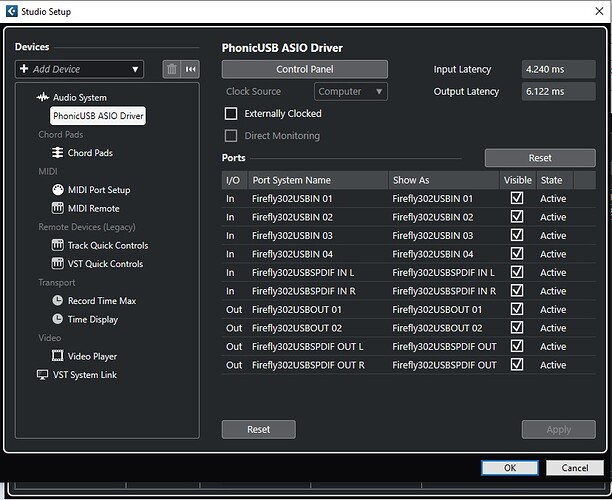Select Track Quick Controls entry
This screenshot has height=500, width=612.
(108, 245)
